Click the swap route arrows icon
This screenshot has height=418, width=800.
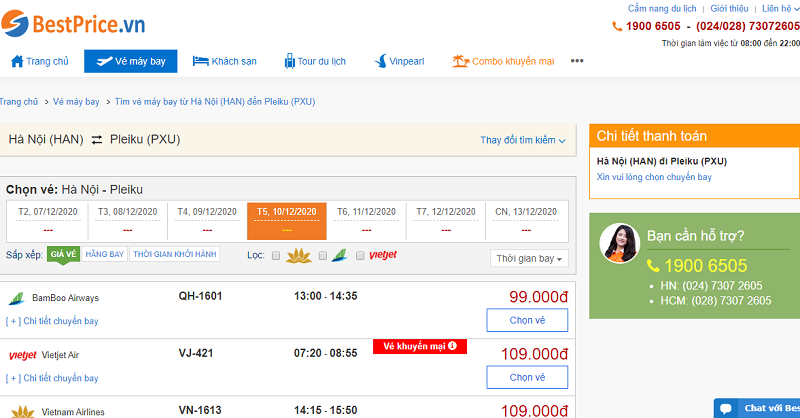pos(96,140)
